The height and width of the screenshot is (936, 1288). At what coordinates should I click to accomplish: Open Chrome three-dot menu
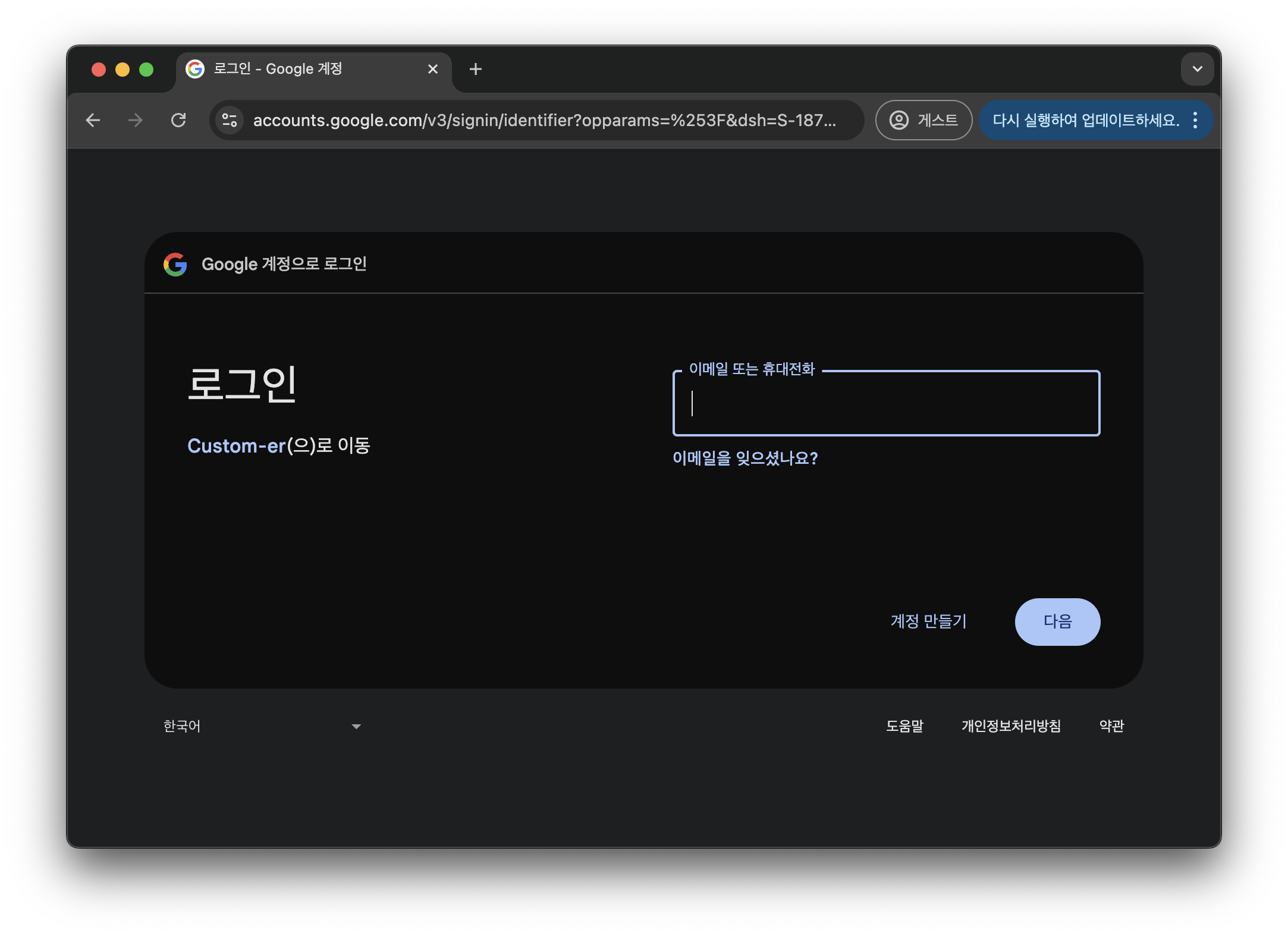1195,121
